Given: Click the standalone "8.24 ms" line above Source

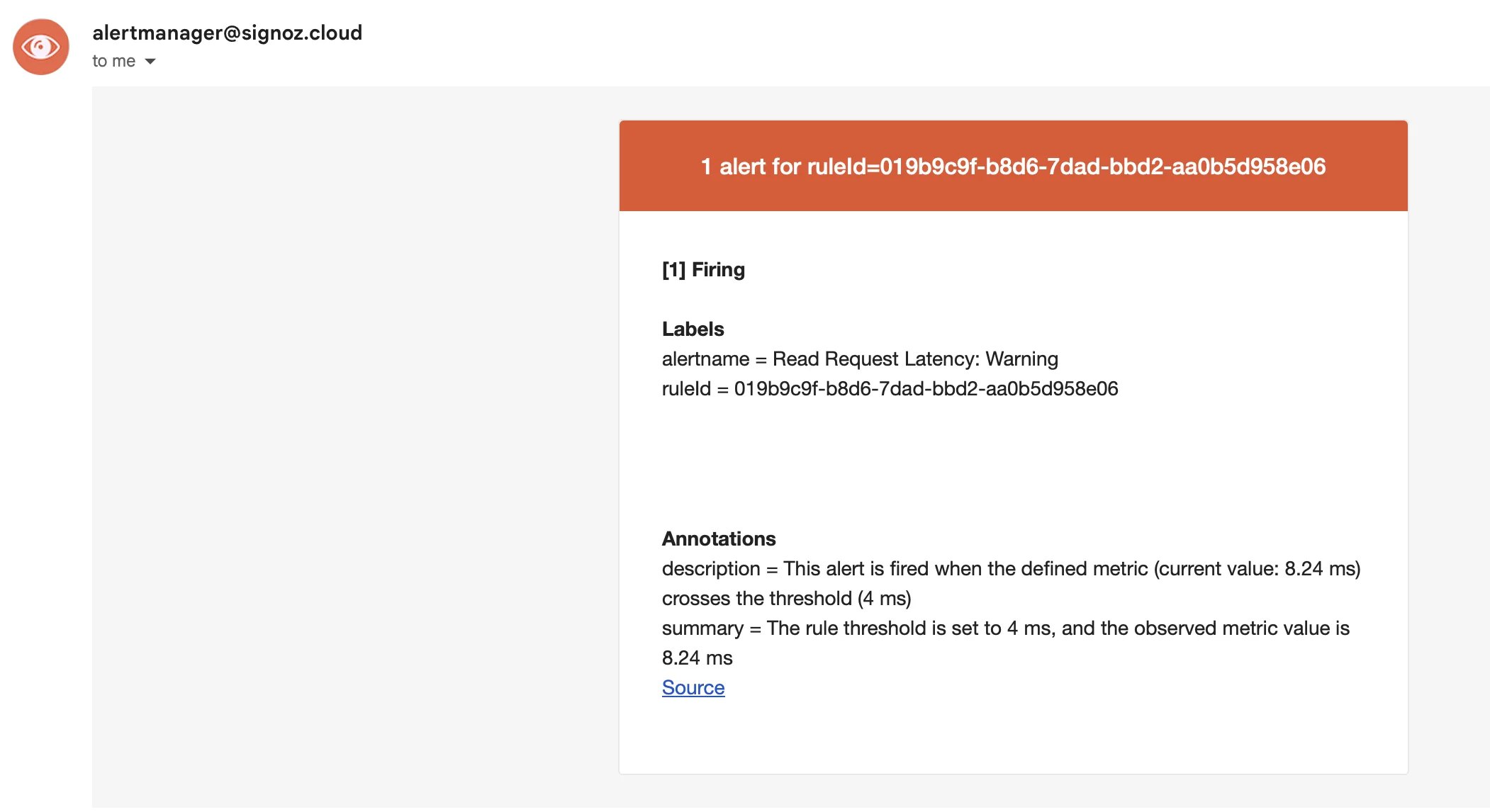Looking at the screenshot, I should [697, 658].
